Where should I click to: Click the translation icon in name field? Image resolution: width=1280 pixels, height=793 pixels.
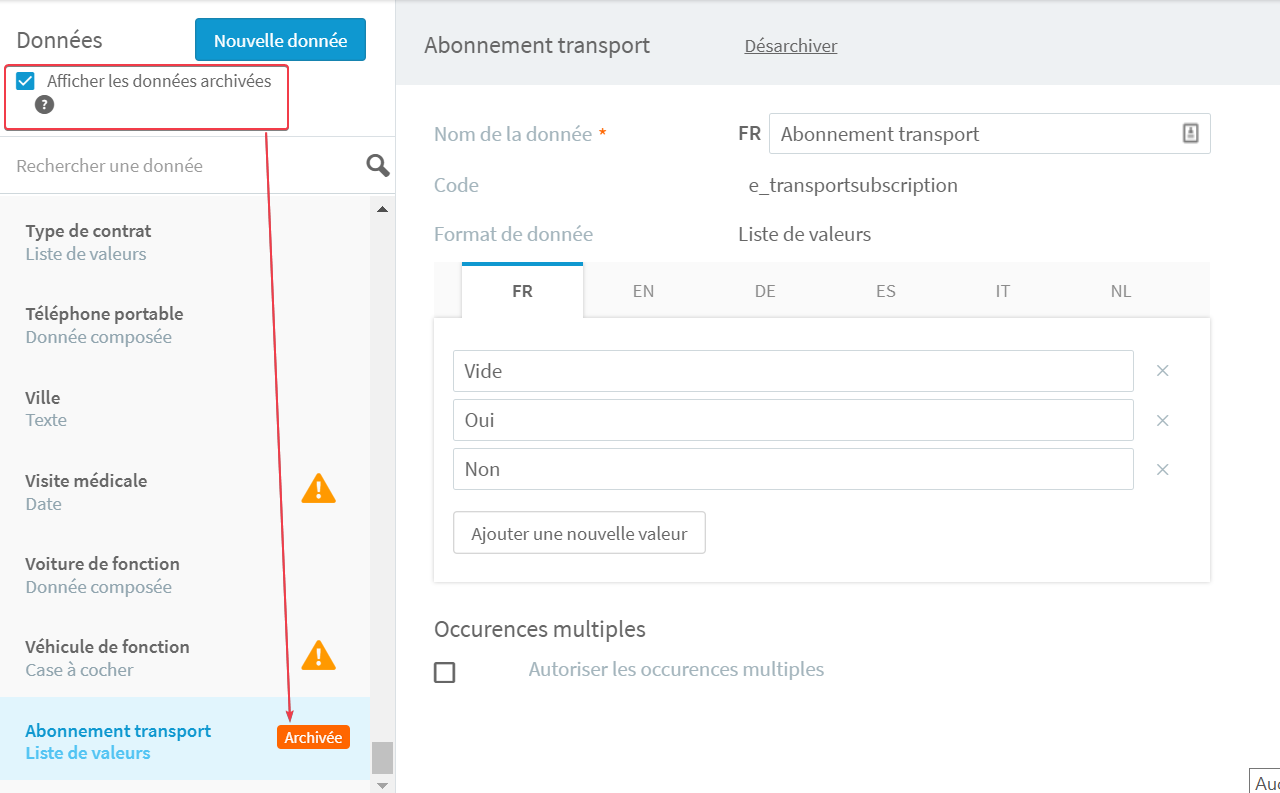click(x=1190, y=133)
